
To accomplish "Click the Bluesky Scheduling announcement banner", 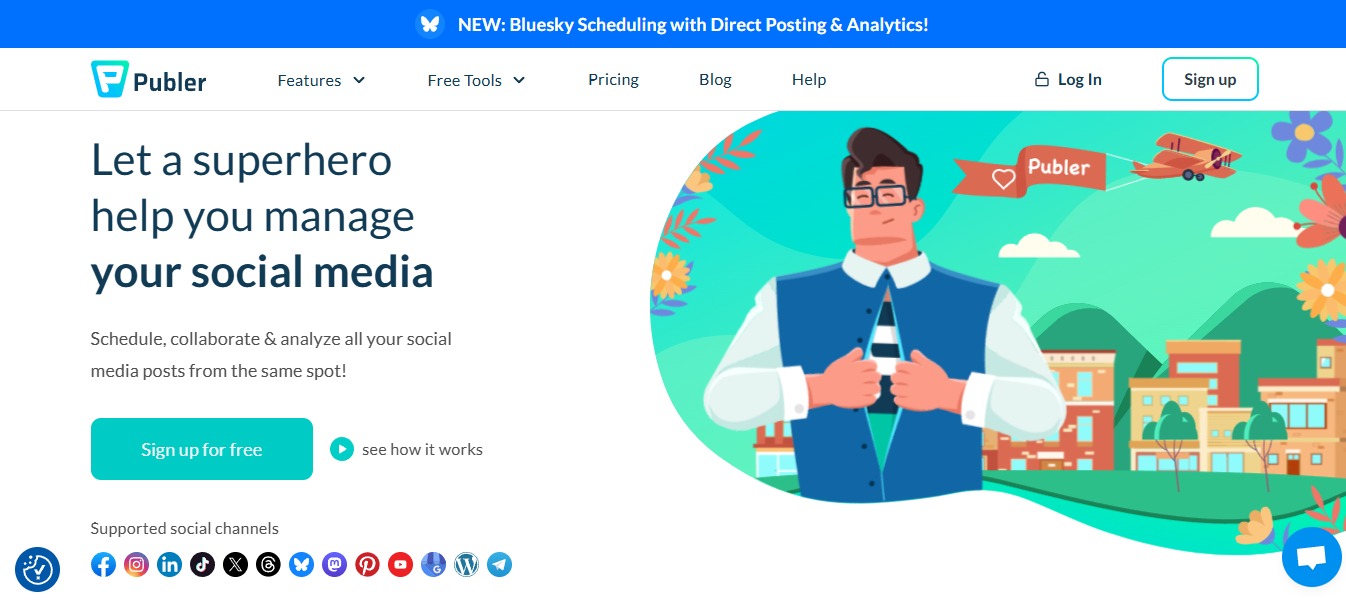I will point(673,23).
